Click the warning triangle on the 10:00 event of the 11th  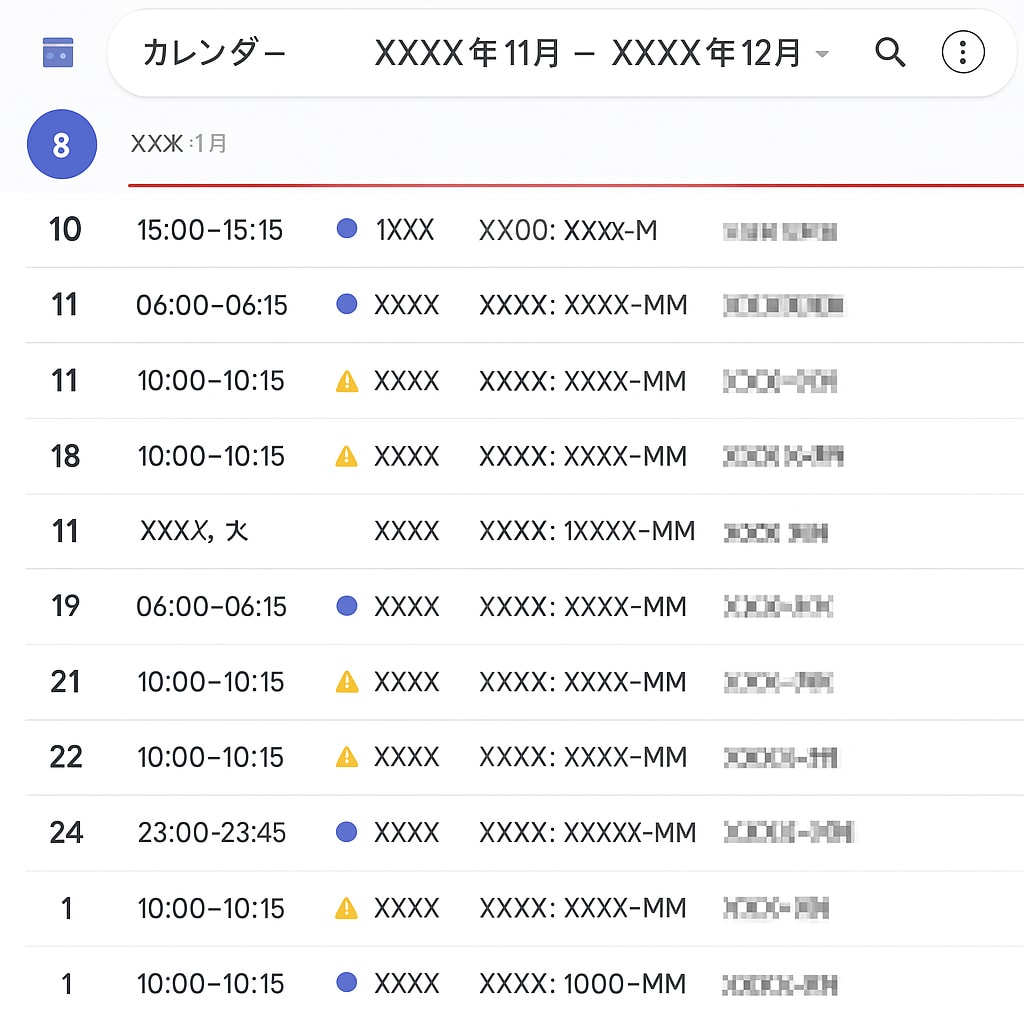click(347, 380)
